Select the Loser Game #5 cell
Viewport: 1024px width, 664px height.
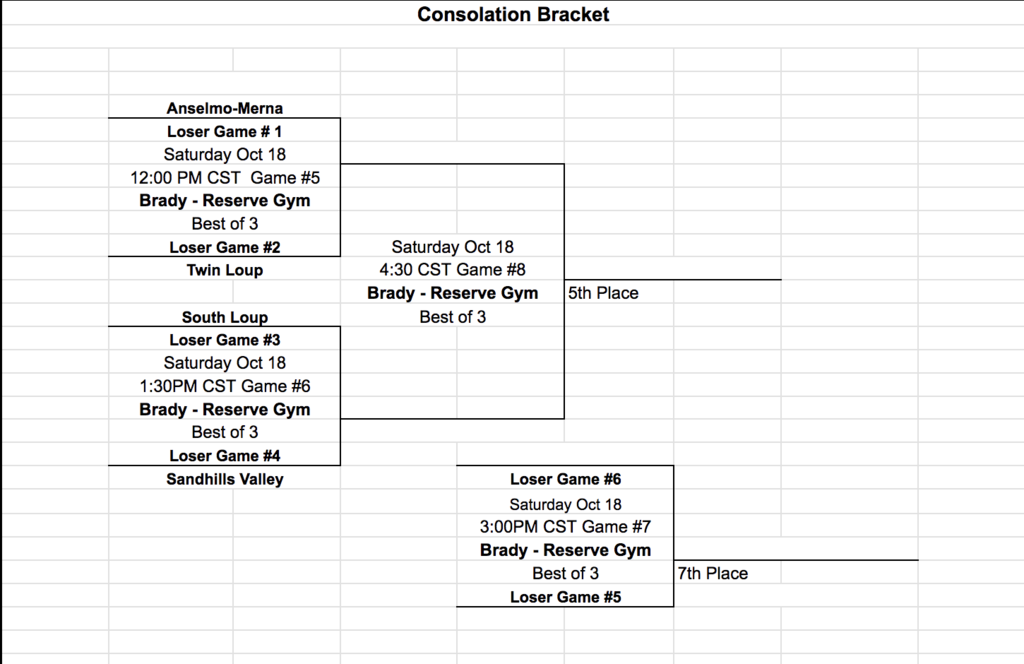coord(566,597)
